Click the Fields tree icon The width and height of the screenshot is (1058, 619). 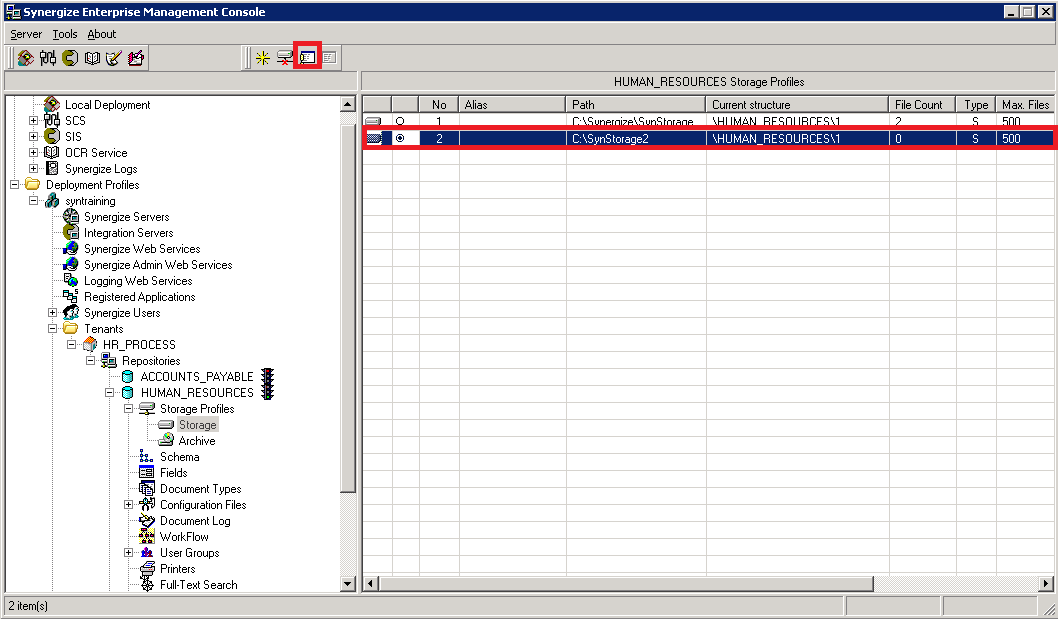click(x=146, y=473)
